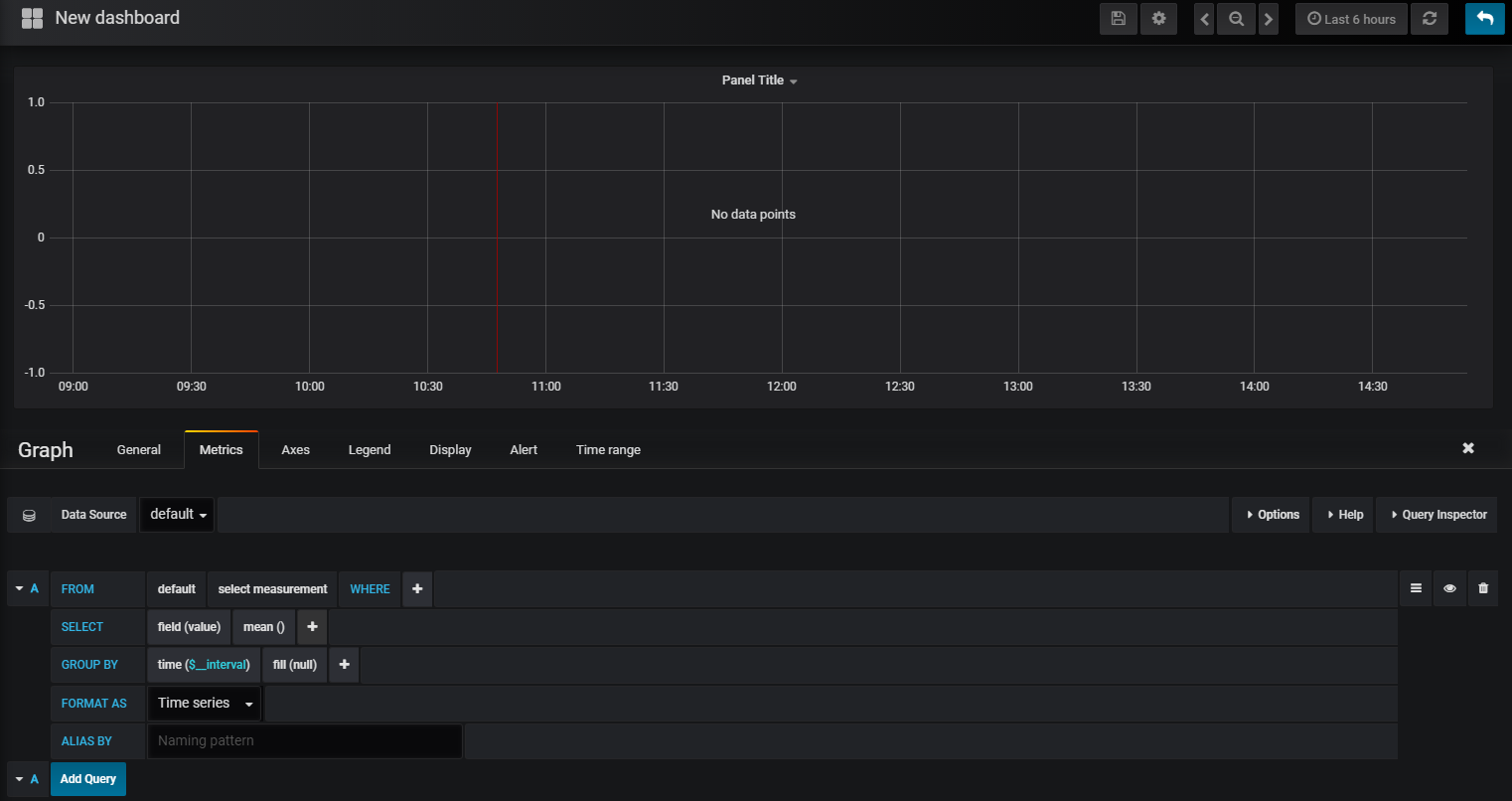
Task: Shift time range forward with right arrow
Action: click(1269, 19)
